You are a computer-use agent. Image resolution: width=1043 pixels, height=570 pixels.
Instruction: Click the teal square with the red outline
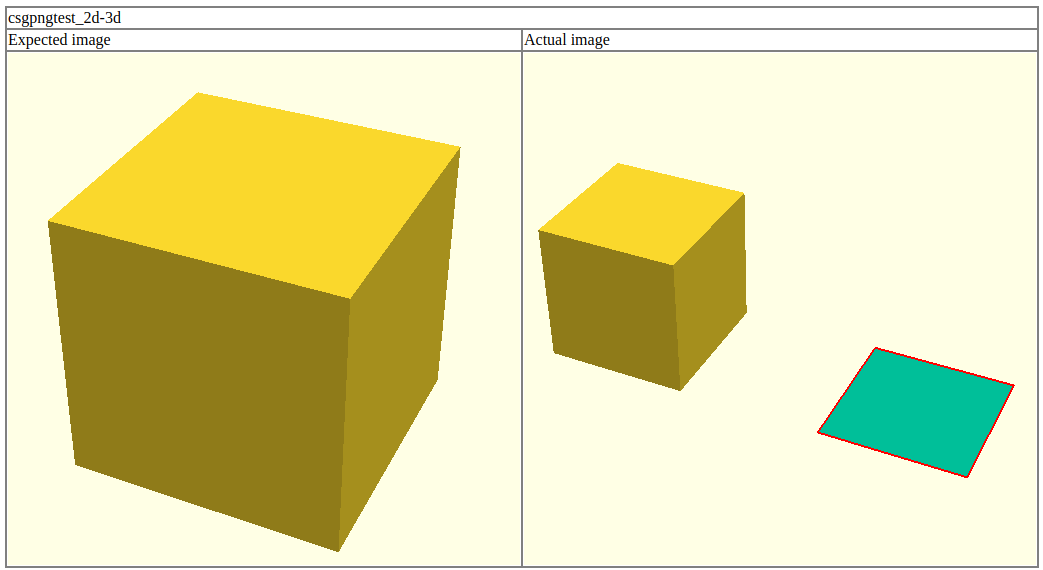tap(916, 412)
